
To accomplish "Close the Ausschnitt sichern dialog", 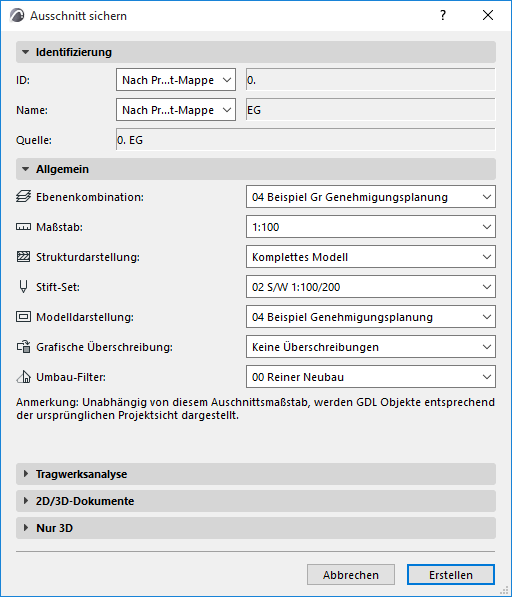I will tap(488, 16).
